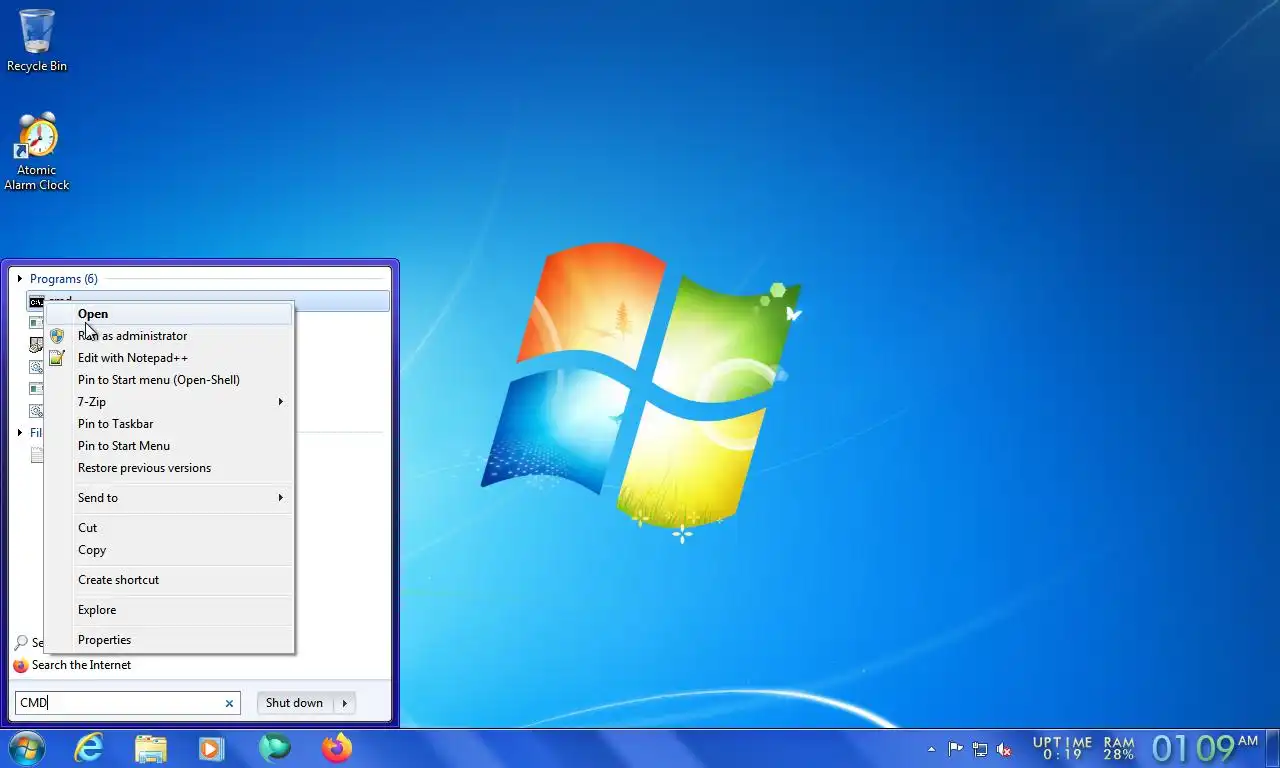The width and height of the screenshot is (1280, 768).
Task: Choose Create shortcut
Action: (x=170, y=580)
